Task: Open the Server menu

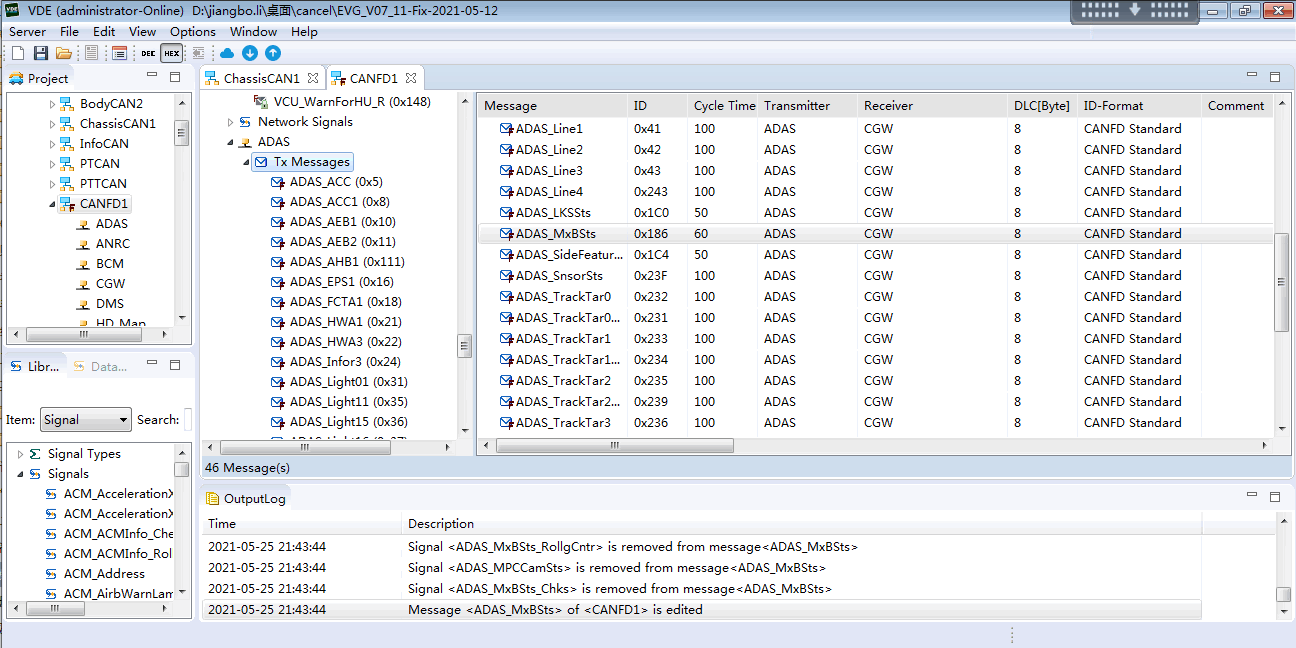Action: pyautogui.click(x=27, y=31)
